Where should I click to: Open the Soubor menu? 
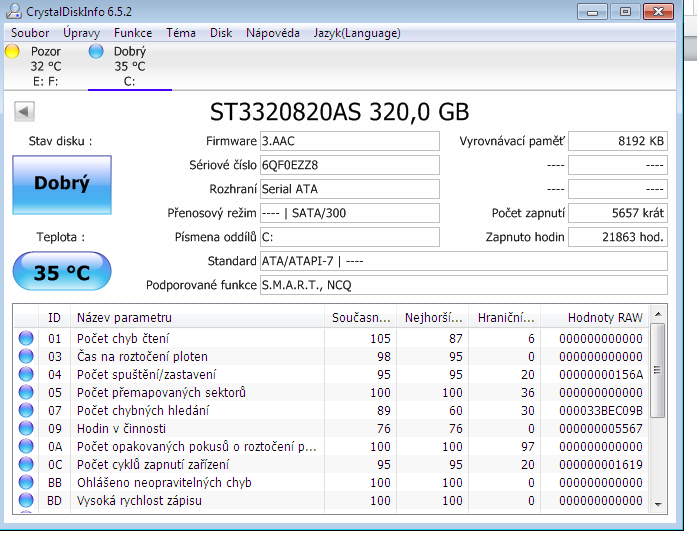30,33
